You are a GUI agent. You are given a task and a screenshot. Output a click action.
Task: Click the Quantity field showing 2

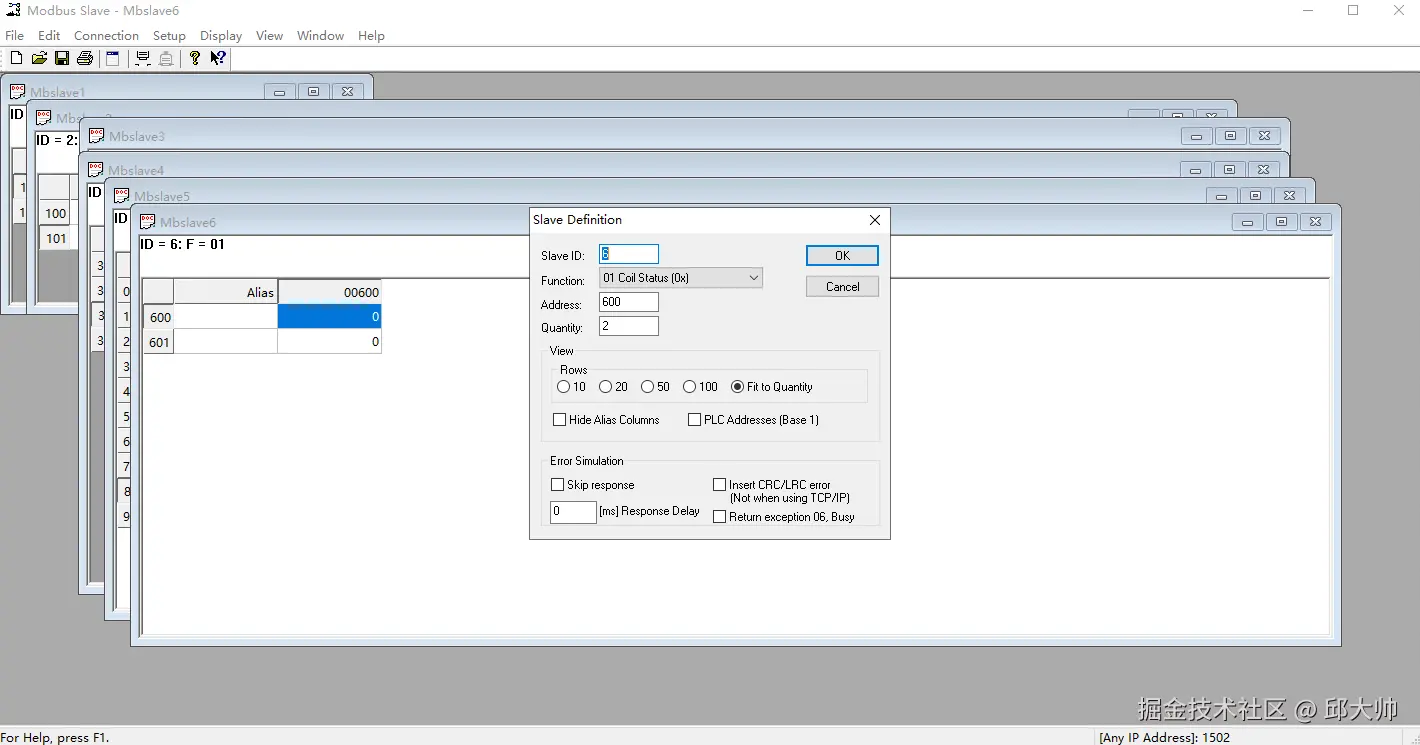(x=629, y=326)
